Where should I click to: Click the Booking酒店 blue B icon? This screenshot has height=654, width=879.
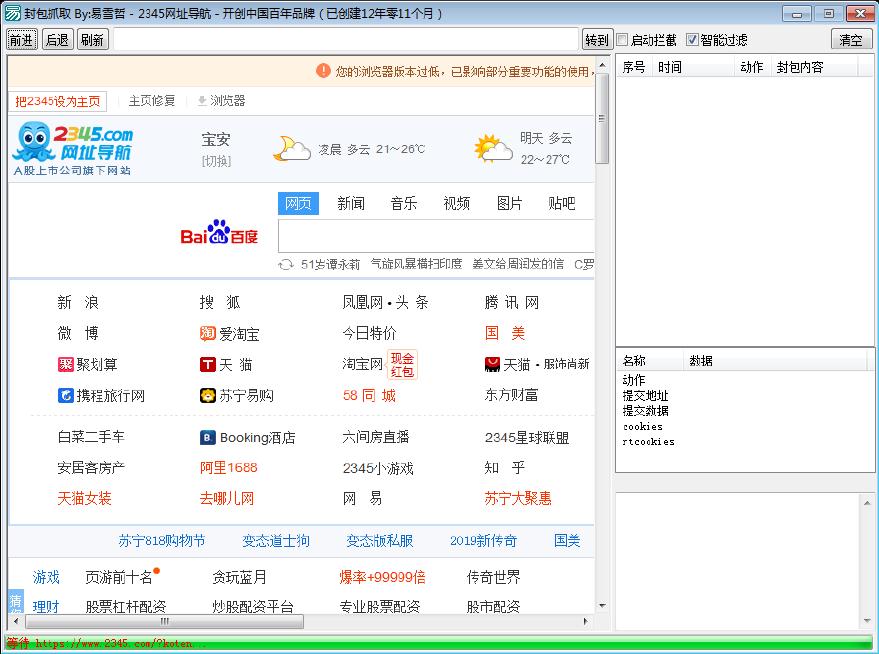207,438
